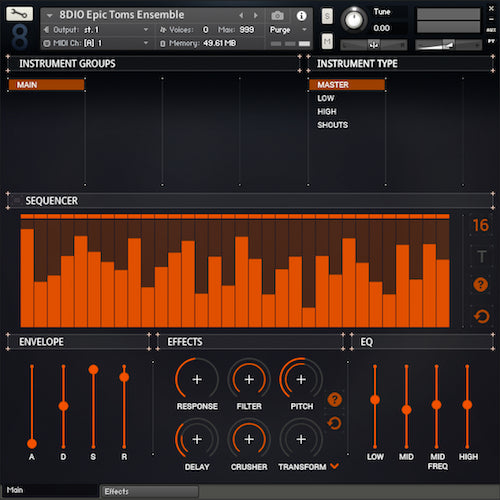
Task: Click the MIDI channel icon
Action: [x=47, y=43]
